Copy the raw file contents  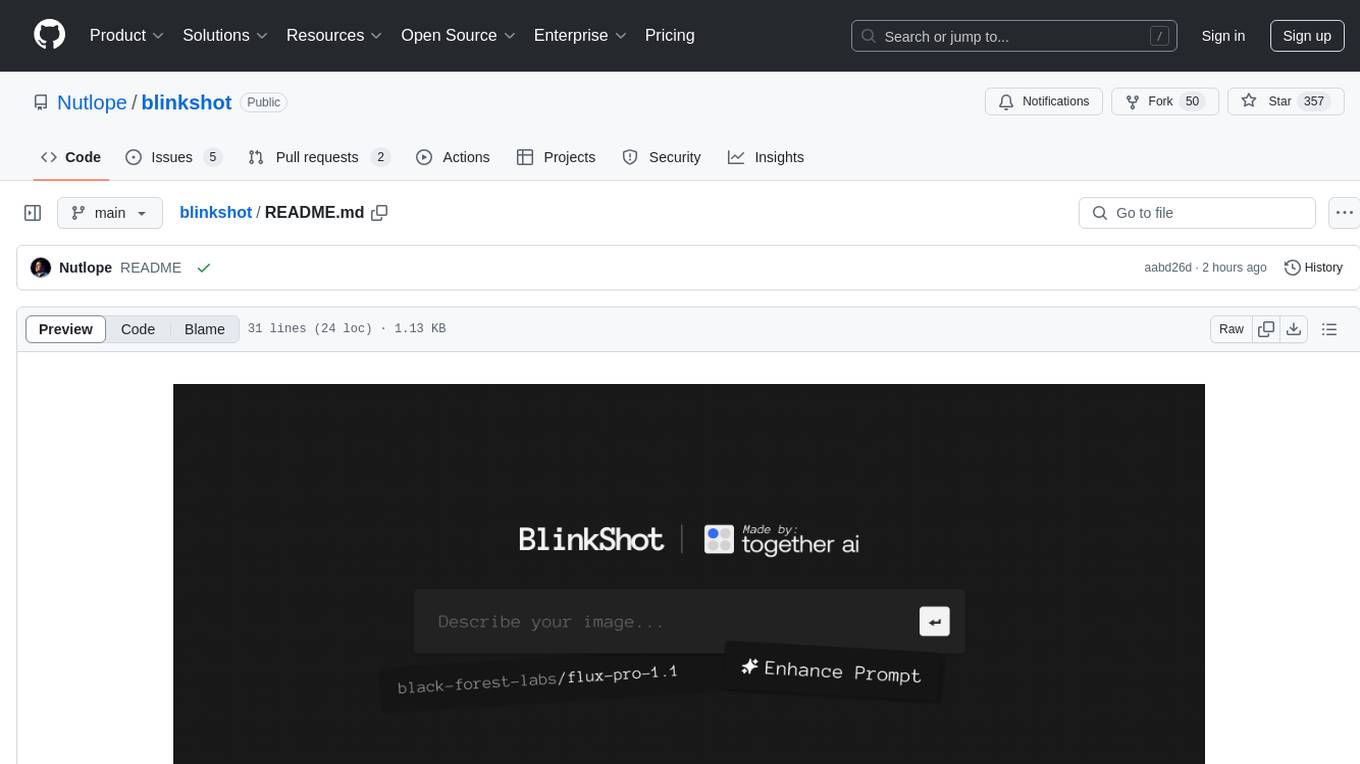(x=1266, y=329)
